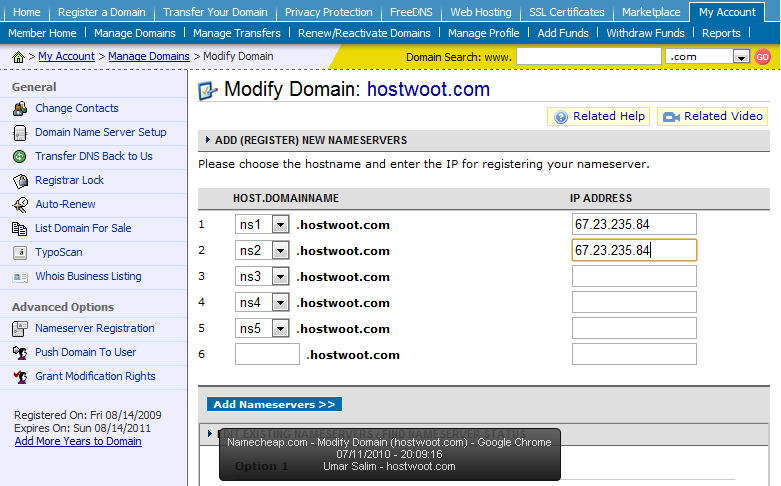Go to Reports submenu
Image resolution: width=781 pixels, height=486 pixels.
click(721, 33)
